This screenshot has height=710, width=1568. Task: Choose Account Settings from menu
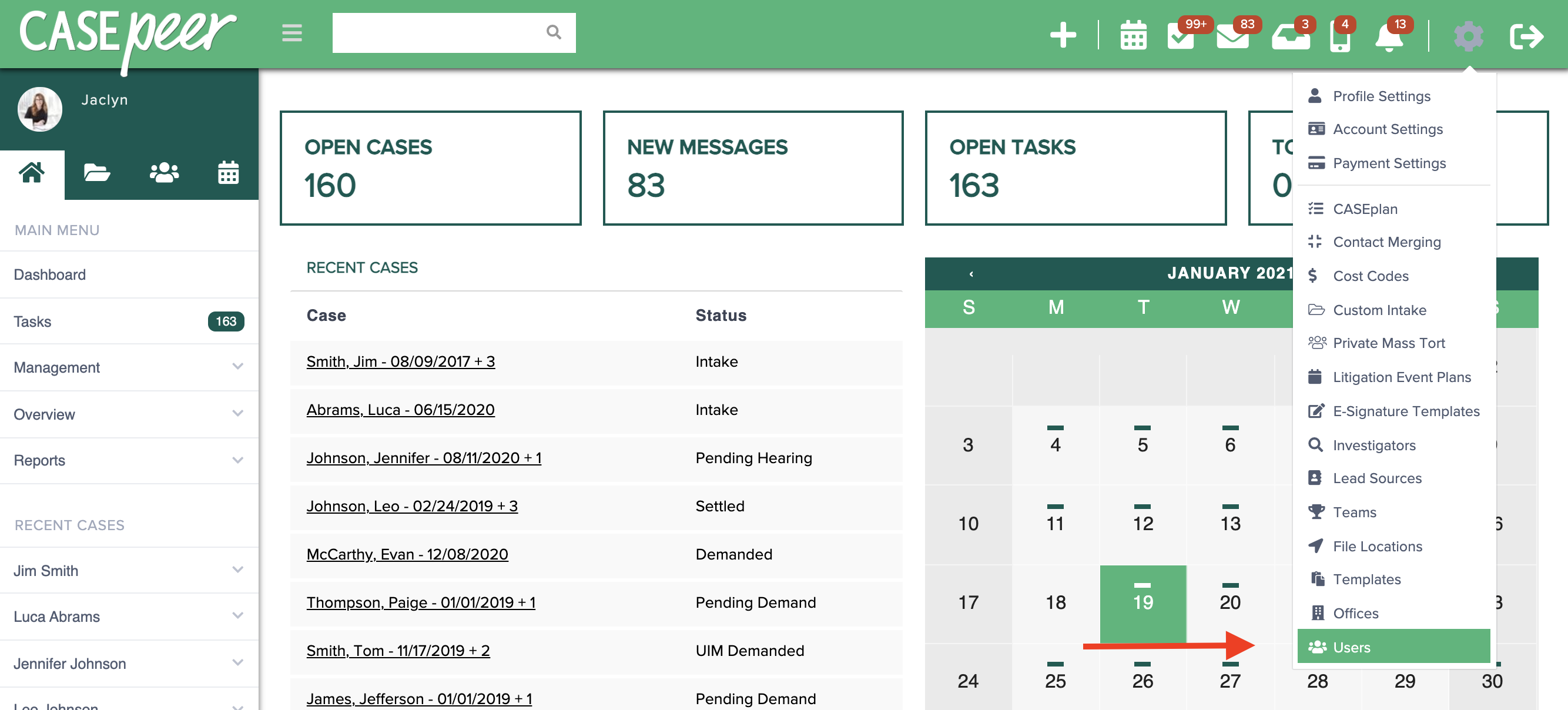coord(1386,129)
